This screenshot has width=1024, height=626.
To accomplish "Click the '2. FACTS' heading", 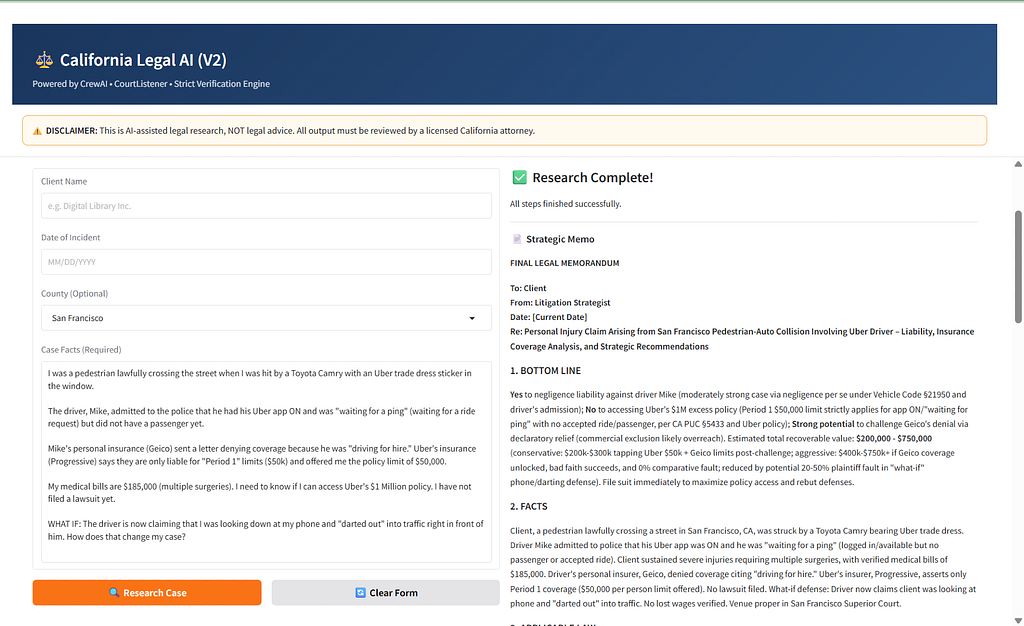I will click(529, 506).
